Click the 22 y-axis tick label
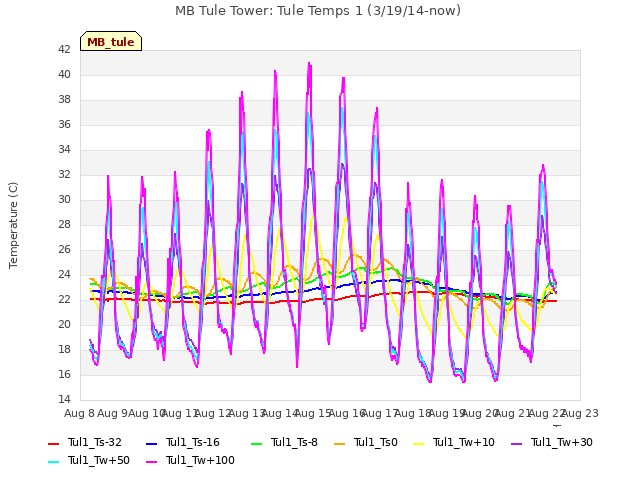 (x=64, y=299)
